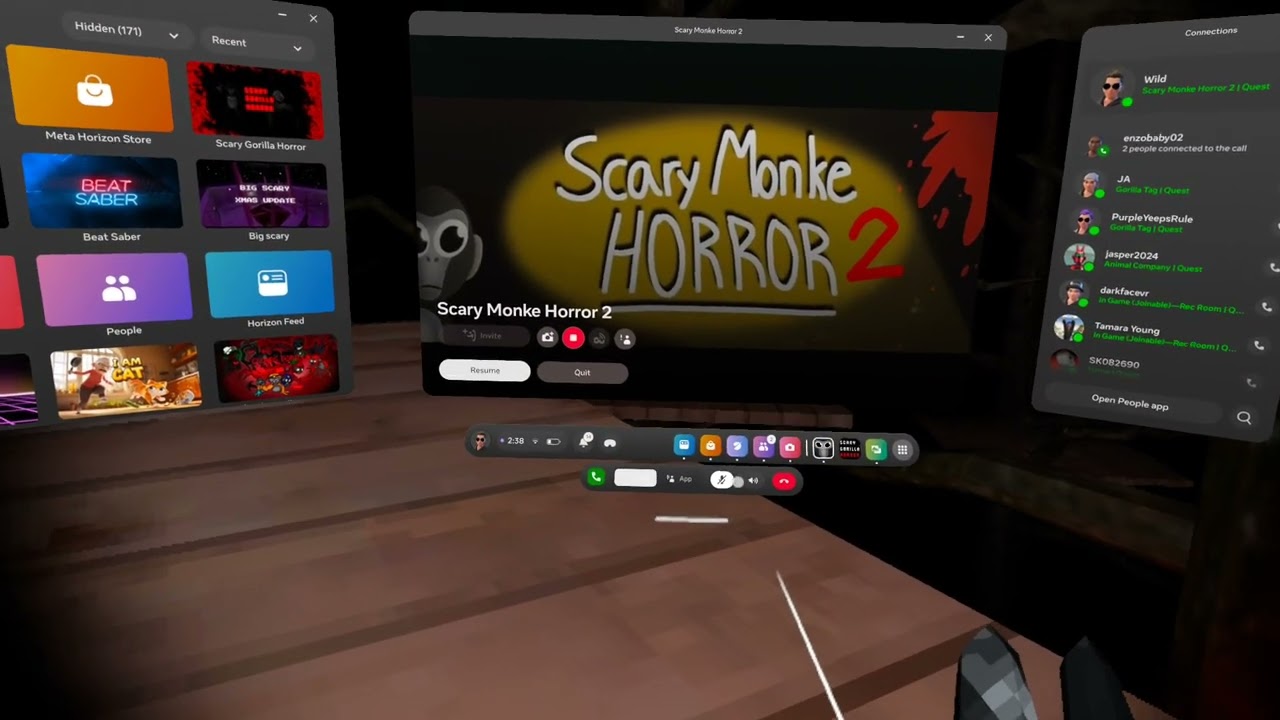Expand the Hidden (171) filter dropdown
1280x720 pixels.
click(x=126, y=31)
